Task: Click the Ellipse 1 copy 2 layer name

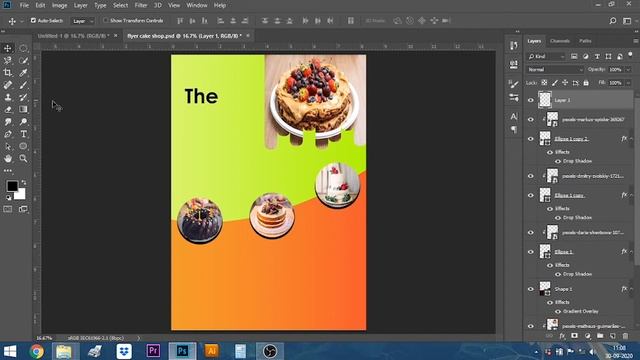Action: (x=571, y=139)
